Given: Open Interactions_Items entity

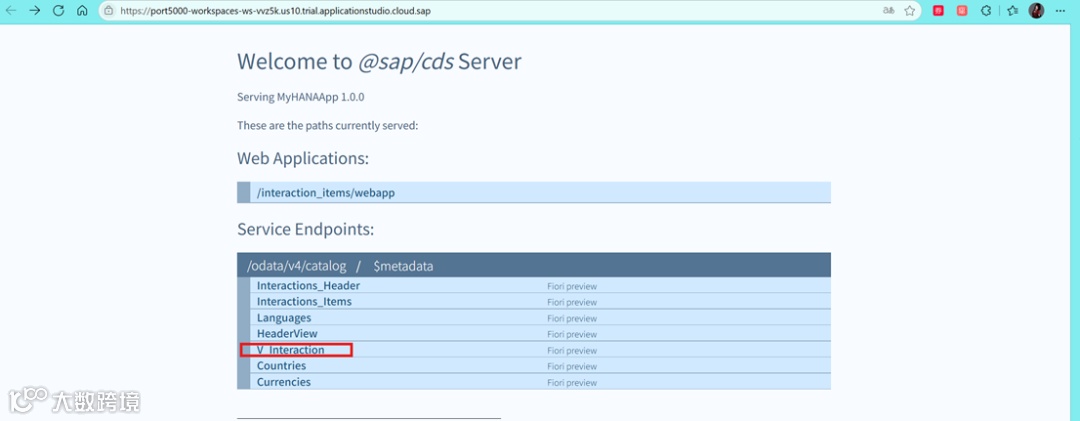Looking at the screenshot, I should [304, 301].
